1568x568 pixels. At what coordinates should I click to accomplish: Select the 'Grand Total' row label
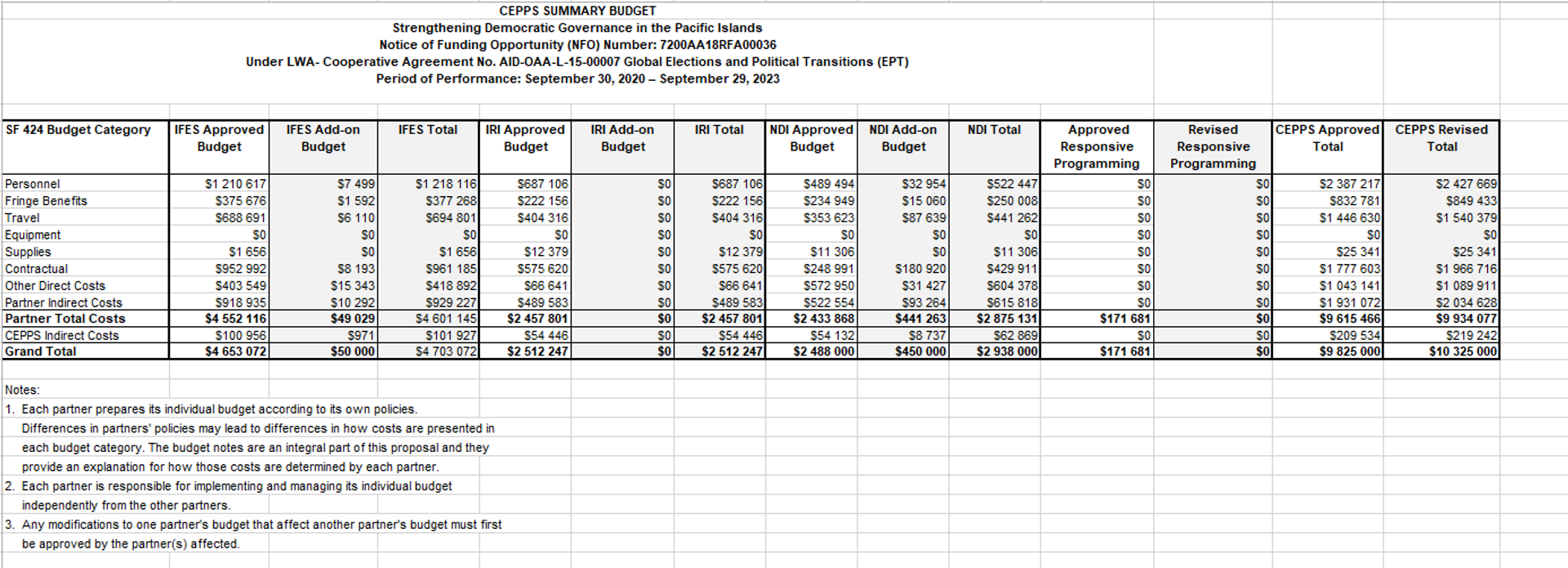(40, 351)
